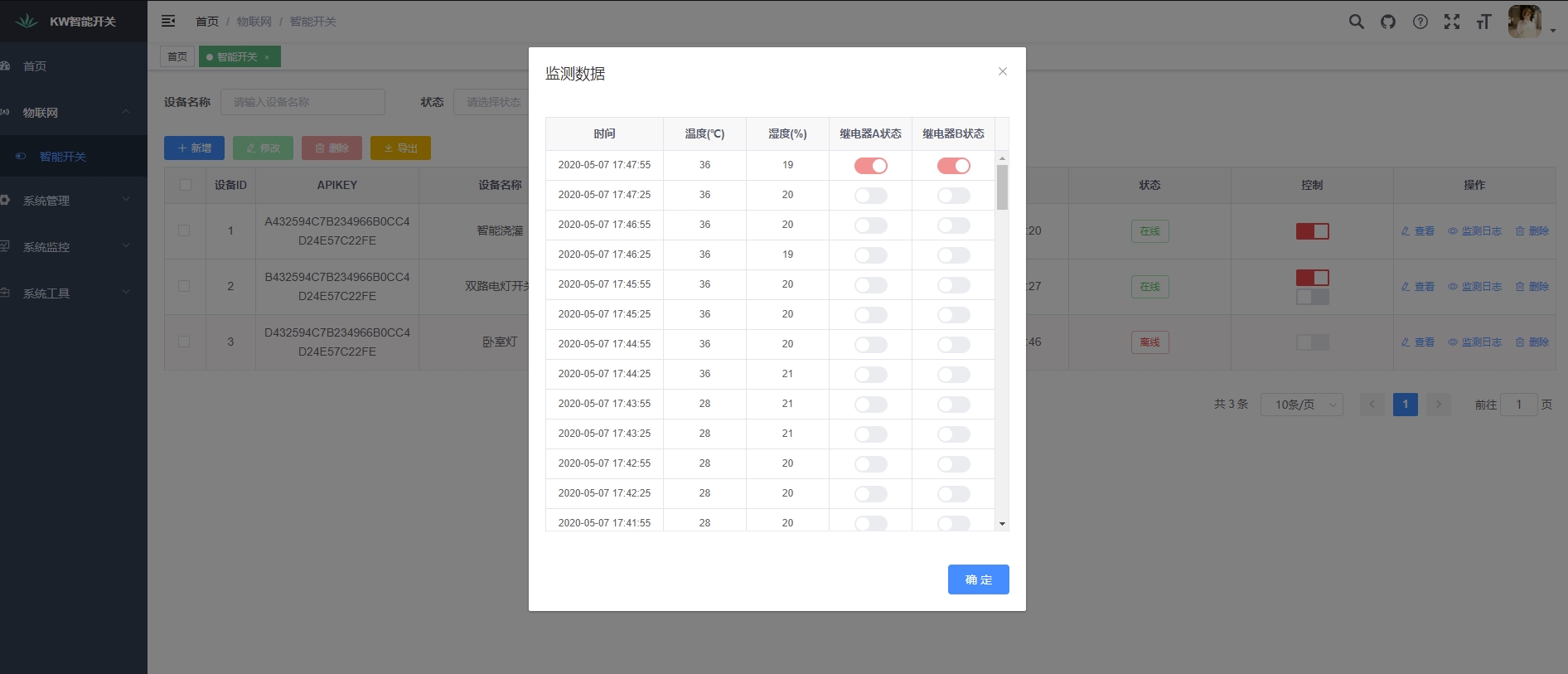1568x674 pixels.
Task: Open the 状态 select dropdown
Action: 494,102
